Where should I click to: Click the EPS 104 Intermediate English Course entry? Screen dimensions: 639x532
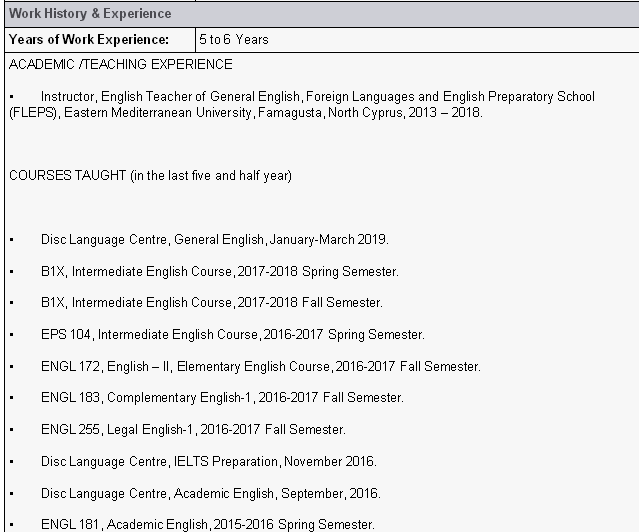point(232,335)
